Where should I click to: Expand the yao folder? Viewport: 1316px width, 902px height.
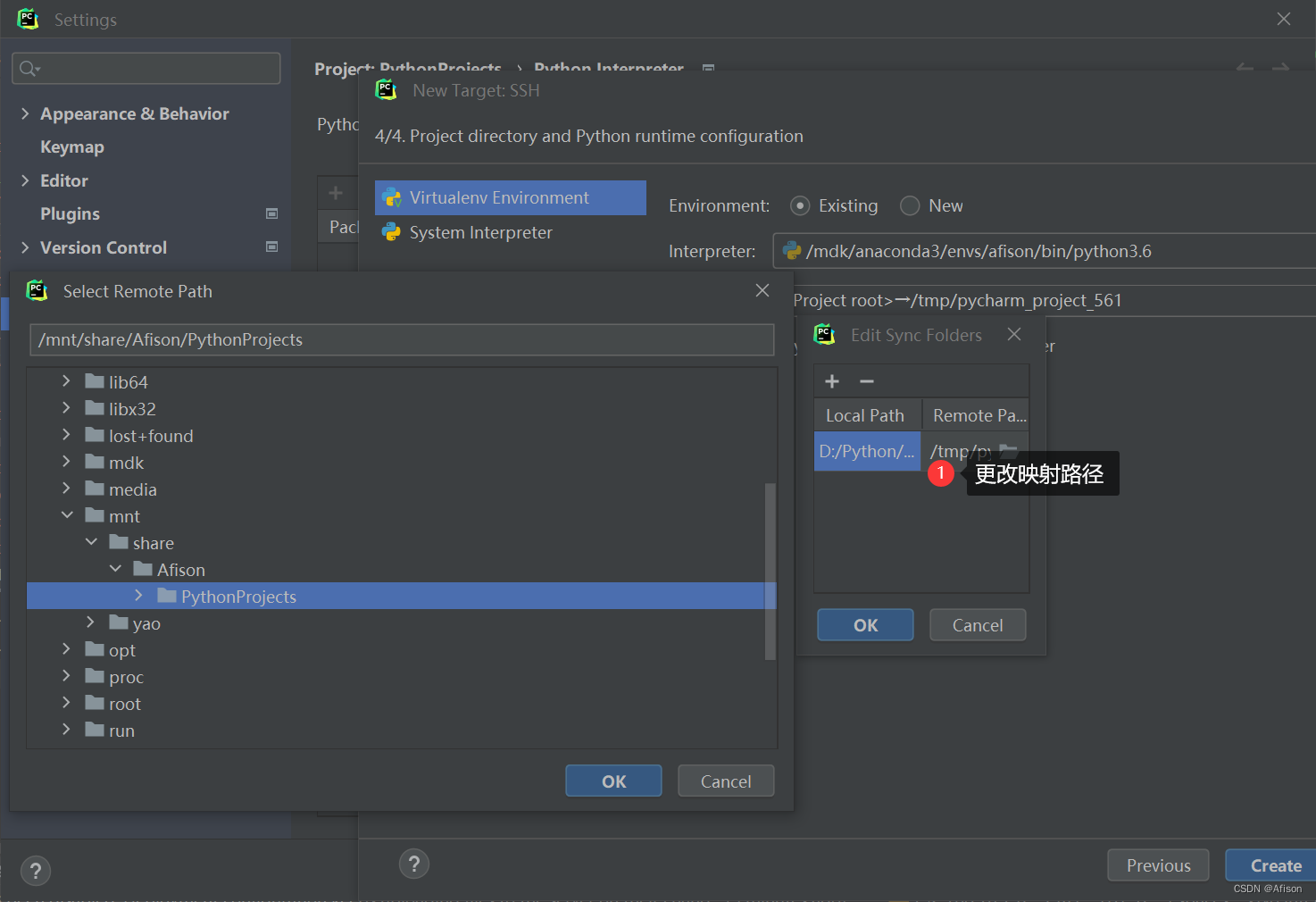90,622
